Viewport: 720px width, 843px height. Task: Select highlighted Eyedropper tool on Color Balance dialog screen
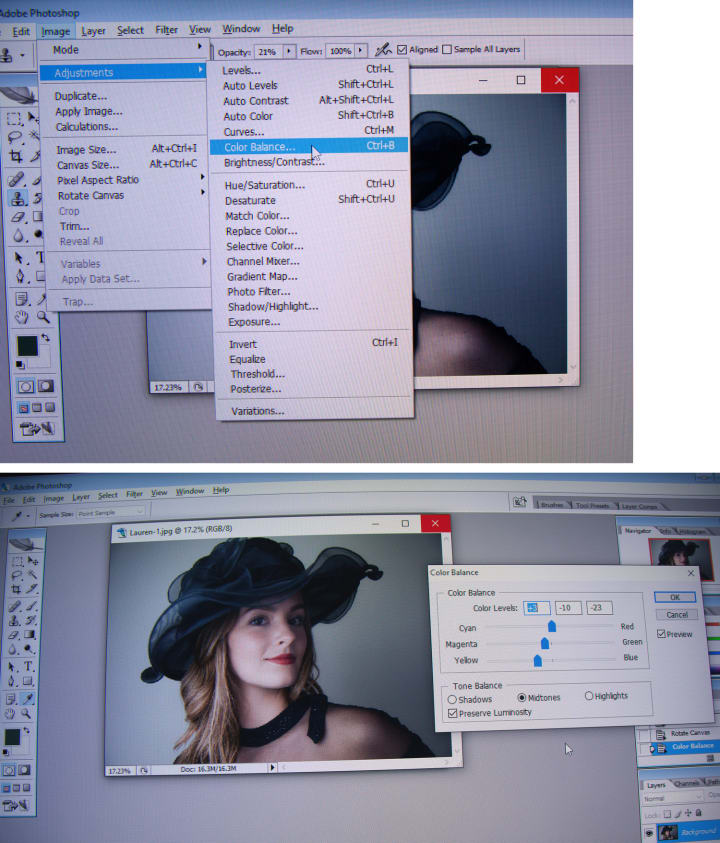[x=28, y=699]
